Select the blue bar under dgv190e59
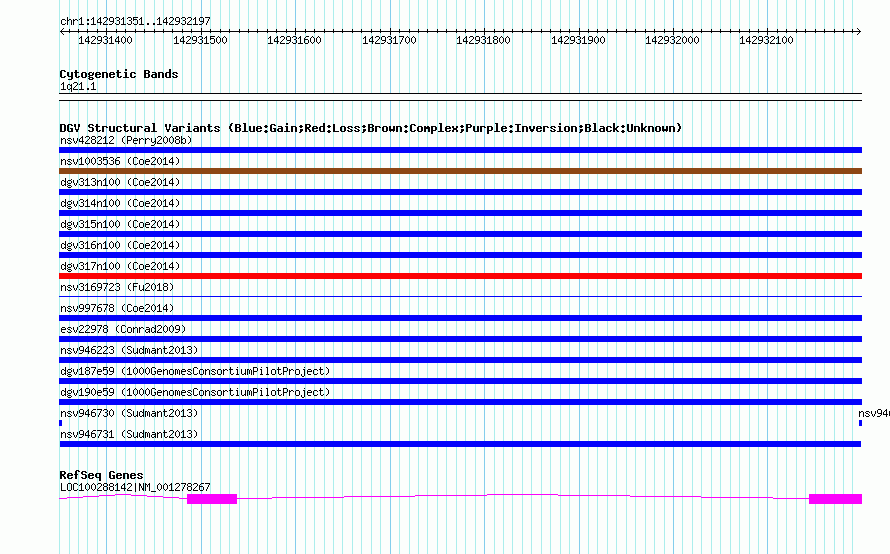890x554 pixels. [x=460, y=402]
